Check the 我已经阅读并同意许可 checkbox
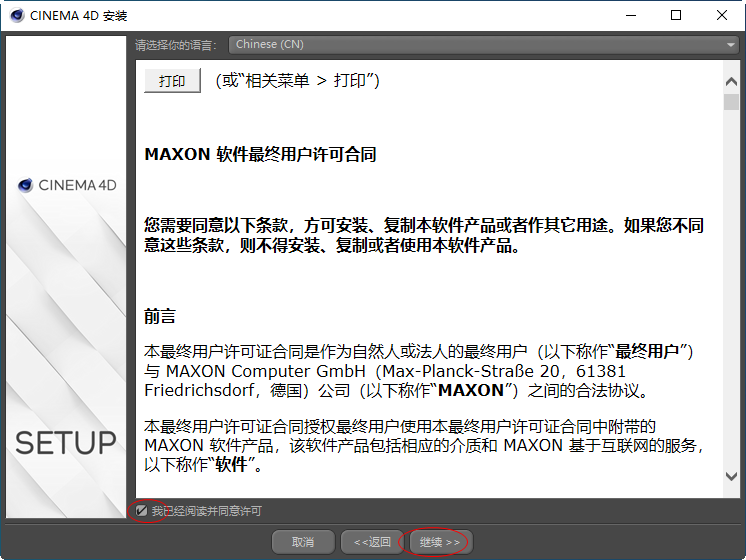 143,511
